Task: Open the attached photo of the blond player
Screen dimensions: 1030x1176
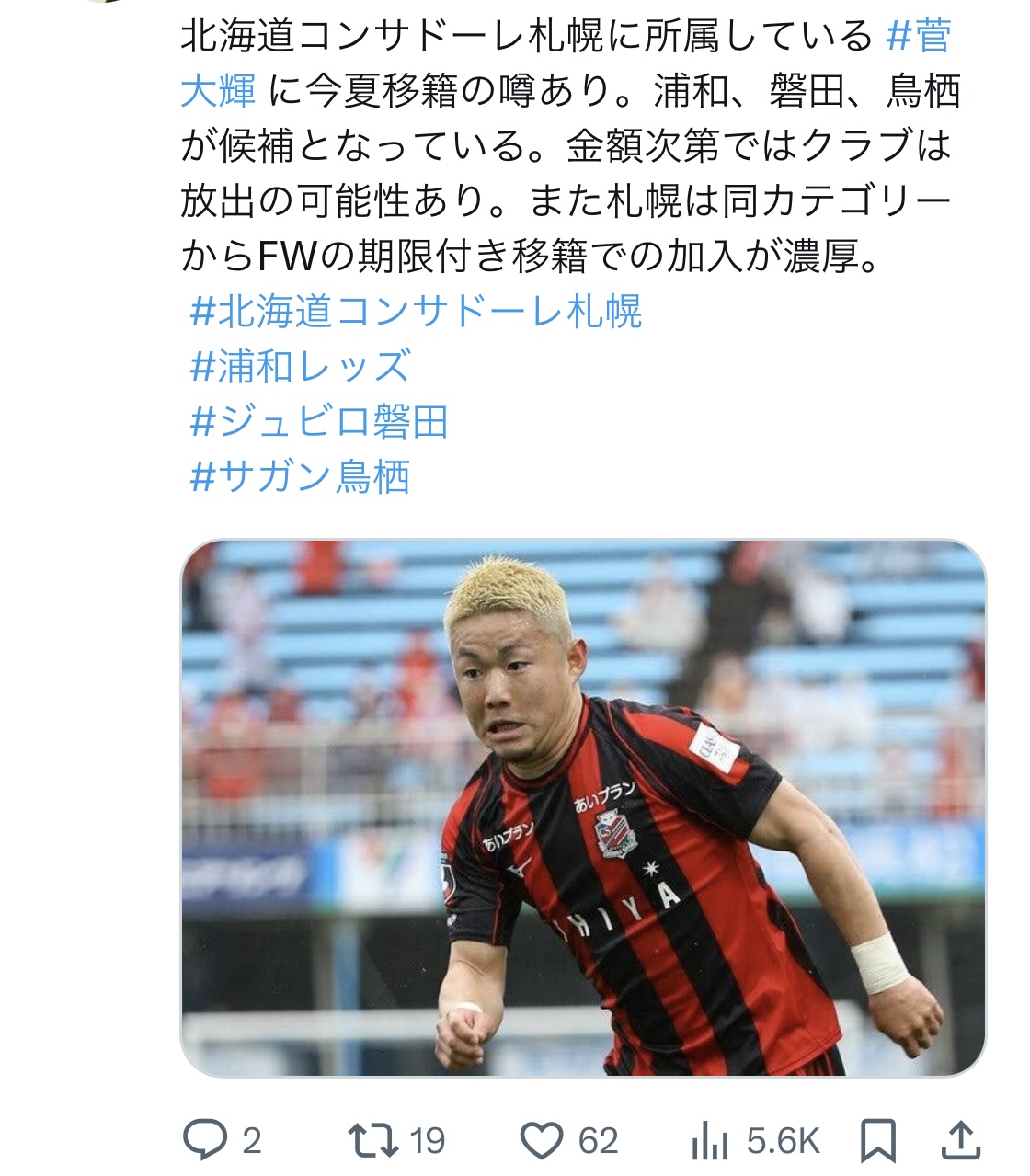Action: pos(583,807)
